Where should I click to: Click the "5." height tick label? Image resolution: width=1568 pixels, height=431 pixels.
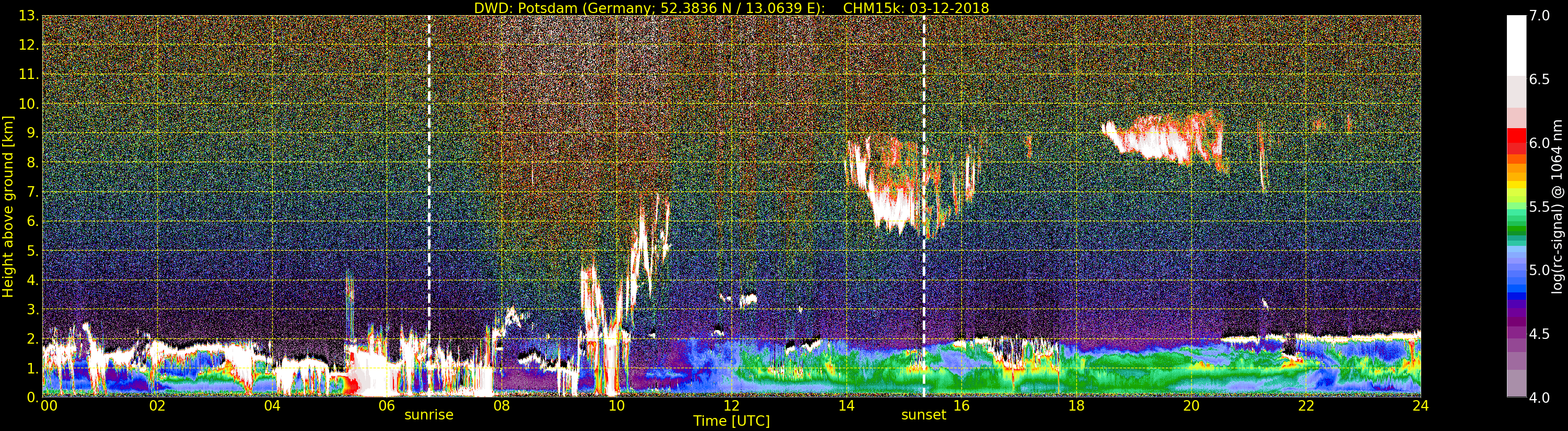(x=32, y=251)
